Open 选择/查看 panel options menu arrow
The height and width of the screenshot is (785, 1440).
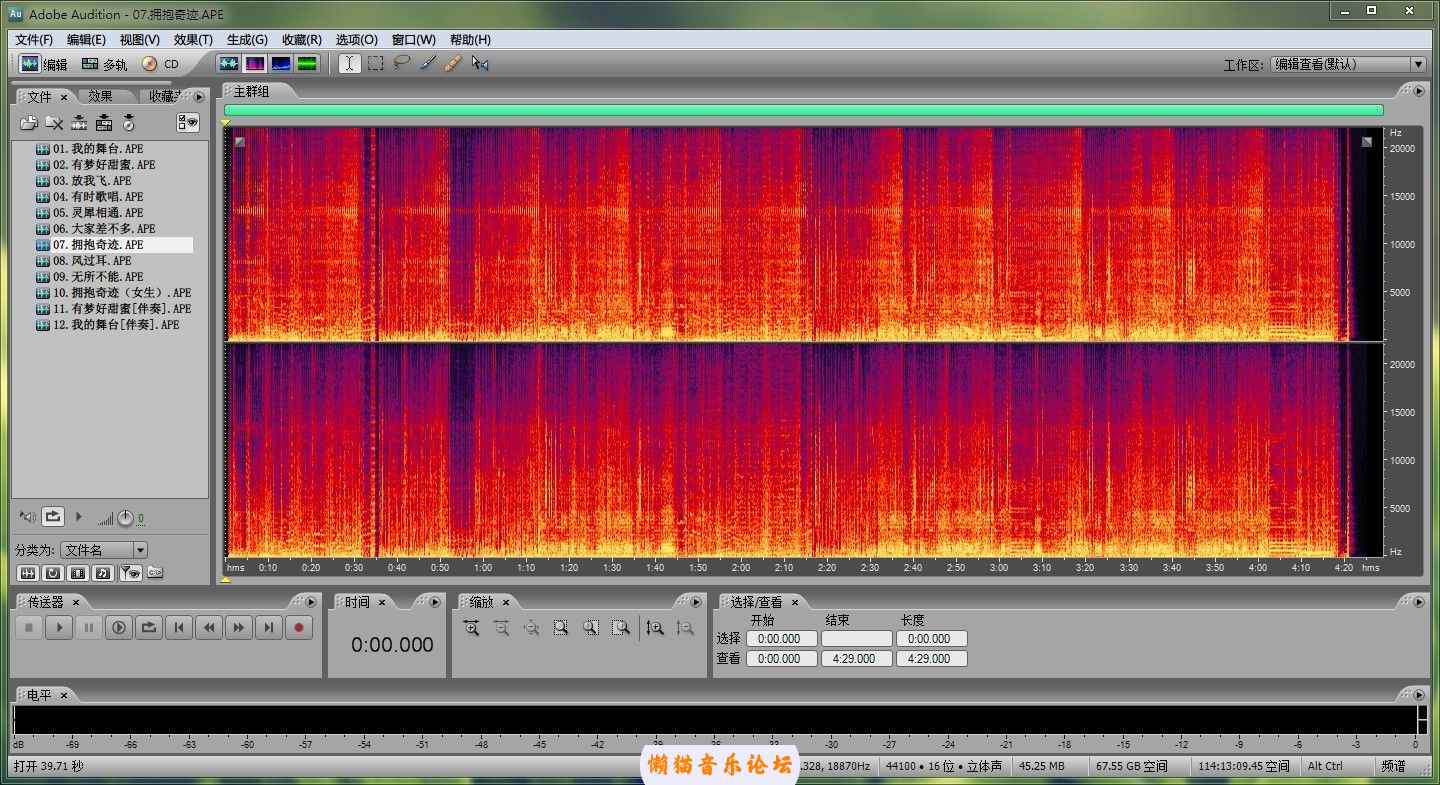(x=1418, y=602)
